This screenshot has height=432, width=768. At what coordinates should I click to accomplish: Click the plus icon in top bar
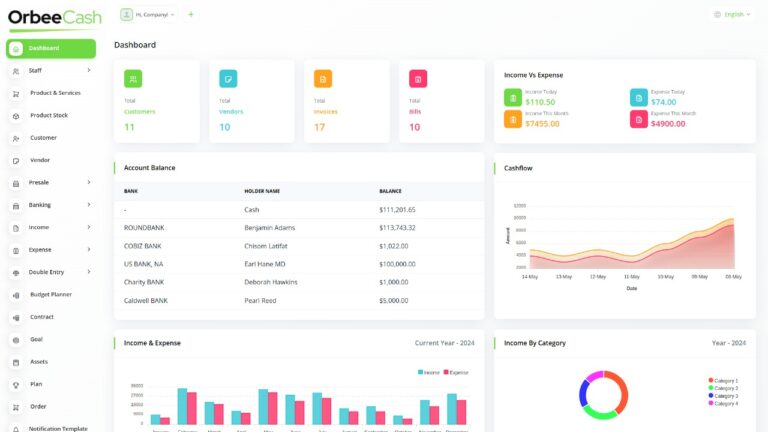click(191, 14)
